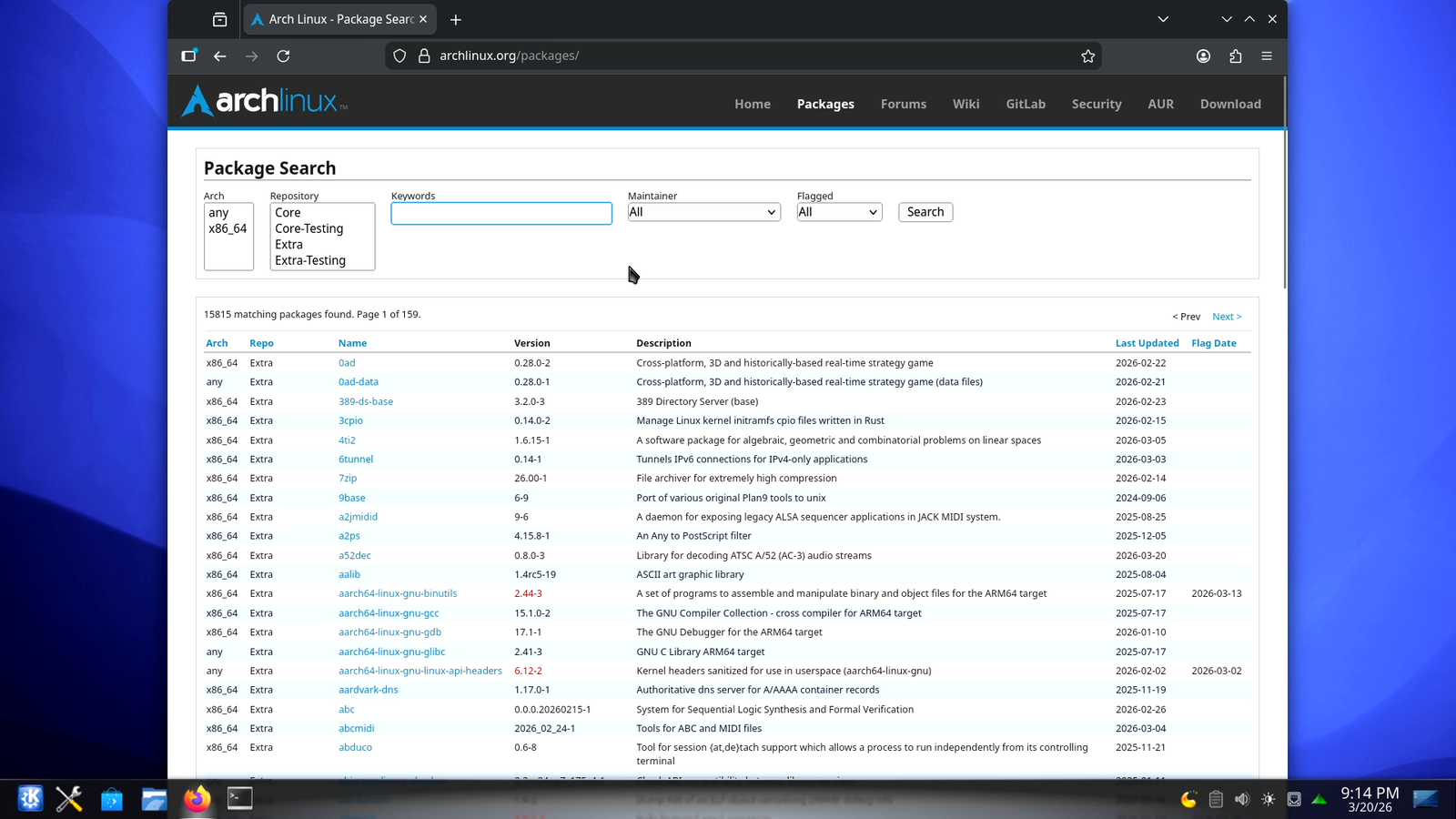Open the Firefox View icon
This screenshot has height=819, width=1456.
tap(219, 19)
